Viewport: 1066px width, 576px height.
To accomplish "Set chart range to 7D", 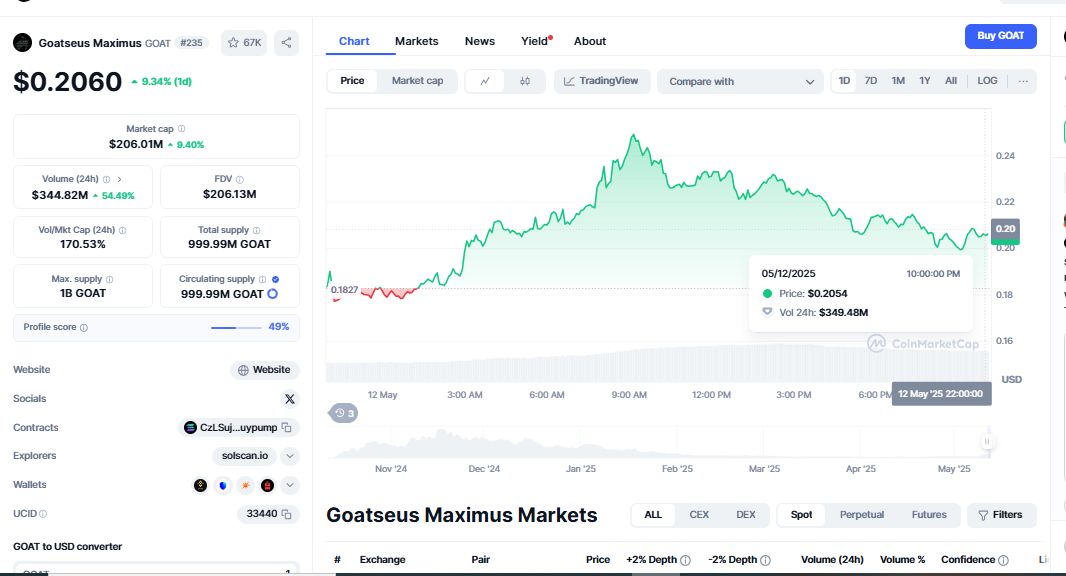I will (871, 81).
